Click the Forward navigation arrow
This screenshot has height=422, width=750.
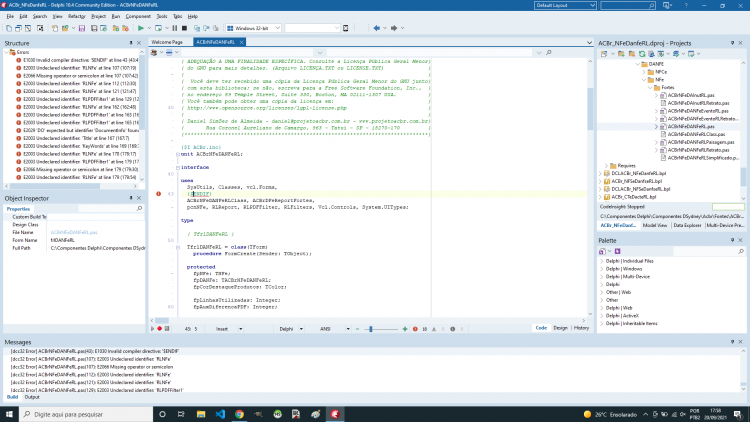pyautogui.click(x=394, y=28)
